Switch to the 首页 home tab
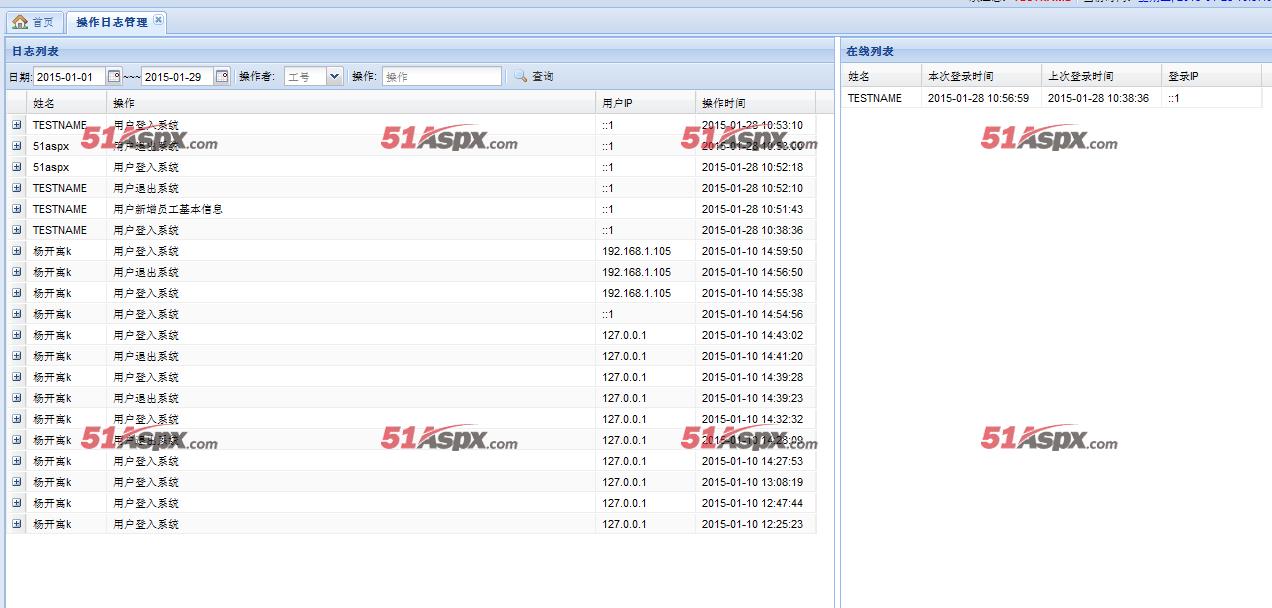This screenshot has height=608, width=1272. (33, 22)
